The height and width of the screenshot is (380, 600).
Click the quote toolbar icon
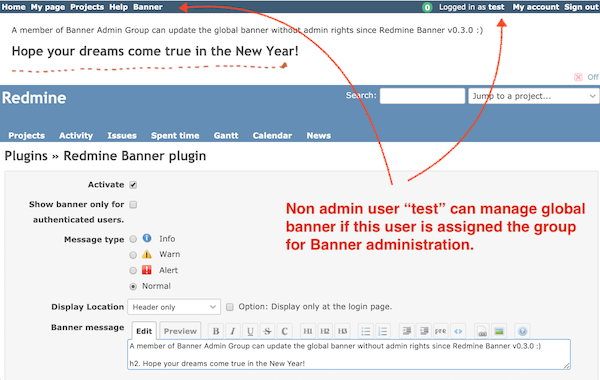(x=406, y=331)
